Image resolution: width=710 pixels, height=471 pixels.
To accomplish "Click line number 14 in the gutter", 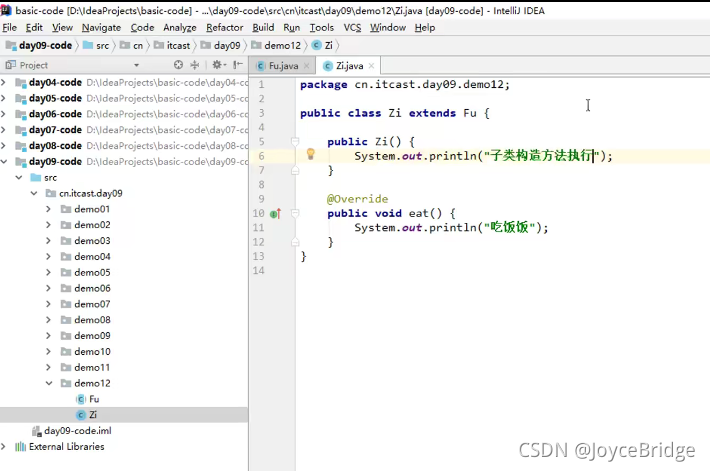I will pyautogui.click(x=259, y=271).
